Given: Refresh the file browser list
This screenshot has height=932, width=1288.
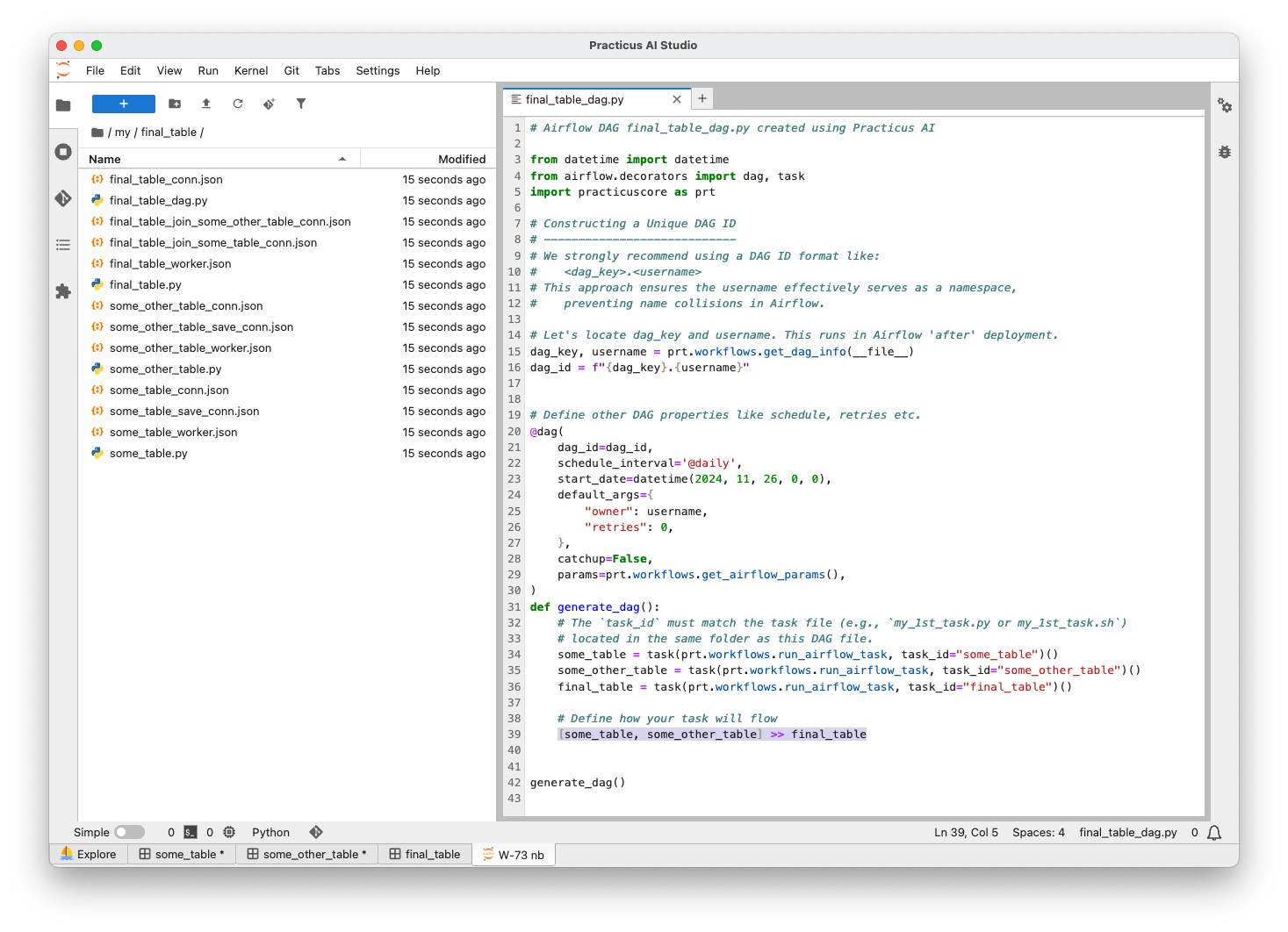Looking at the screenshot, I should (x=238, y=104).
